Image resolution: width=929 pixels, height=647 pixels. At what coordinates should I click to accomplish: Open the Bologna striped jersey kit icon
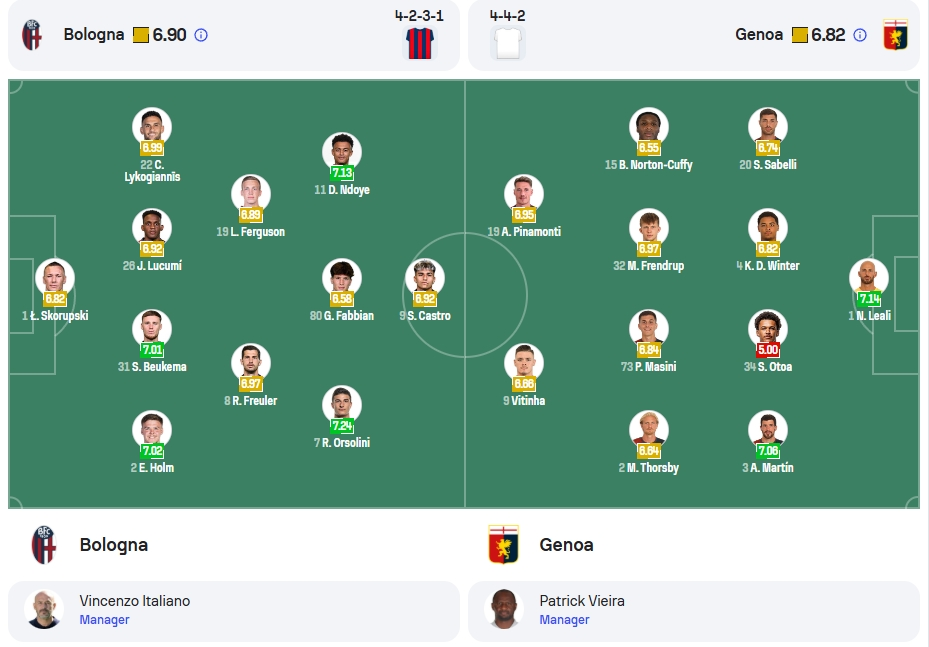(x=420, y=43)
